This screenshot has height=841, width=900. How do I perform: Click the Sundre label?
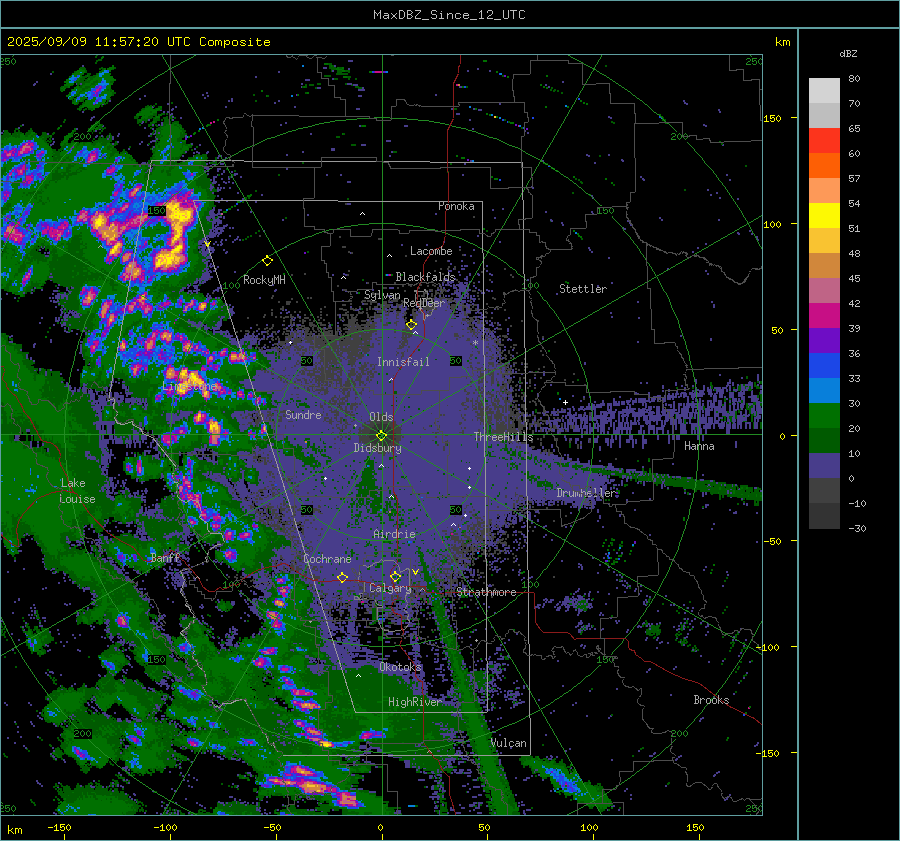click(x=303, y=414)
